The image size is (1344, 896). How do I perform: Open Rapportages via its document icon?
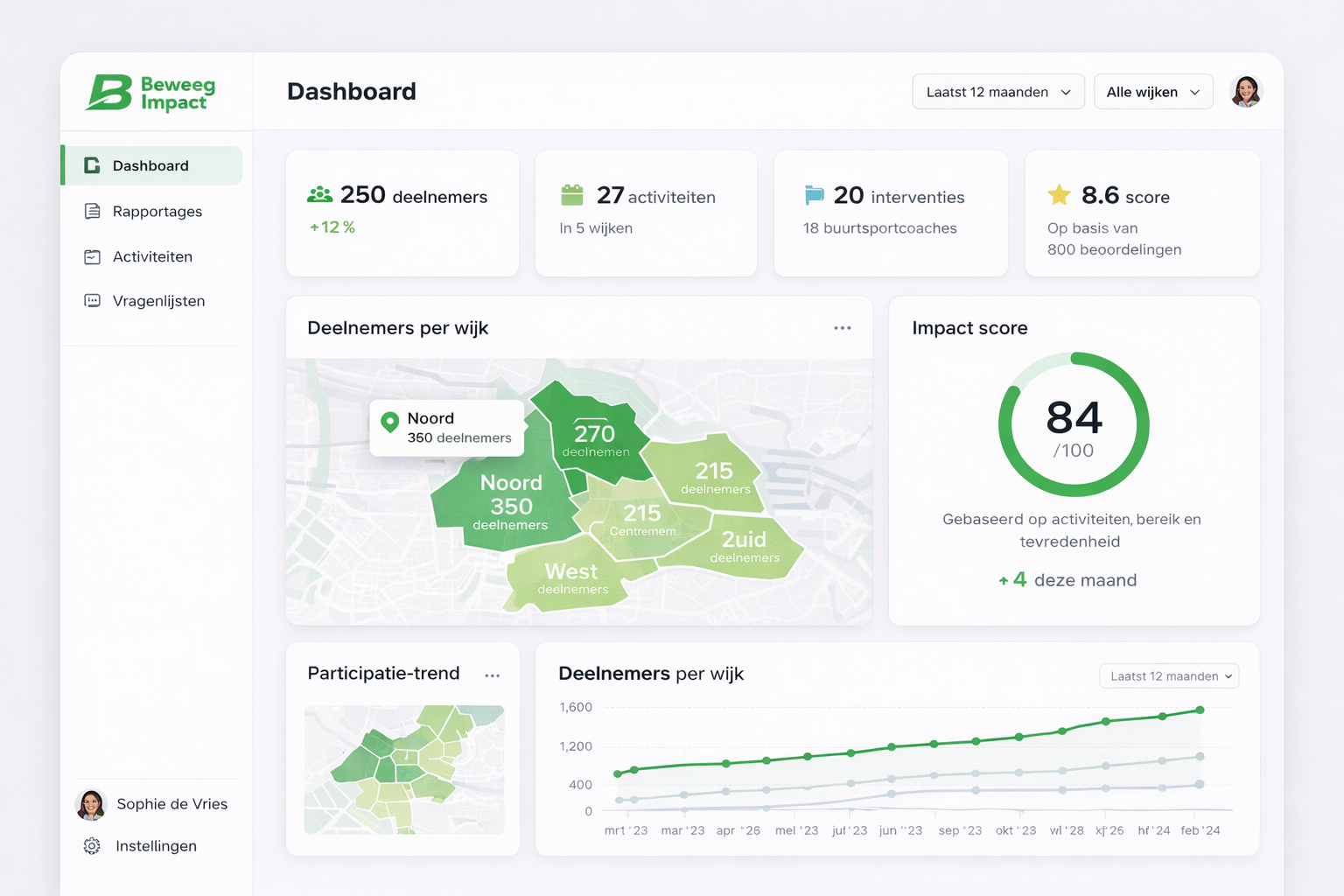coord(92,211)
